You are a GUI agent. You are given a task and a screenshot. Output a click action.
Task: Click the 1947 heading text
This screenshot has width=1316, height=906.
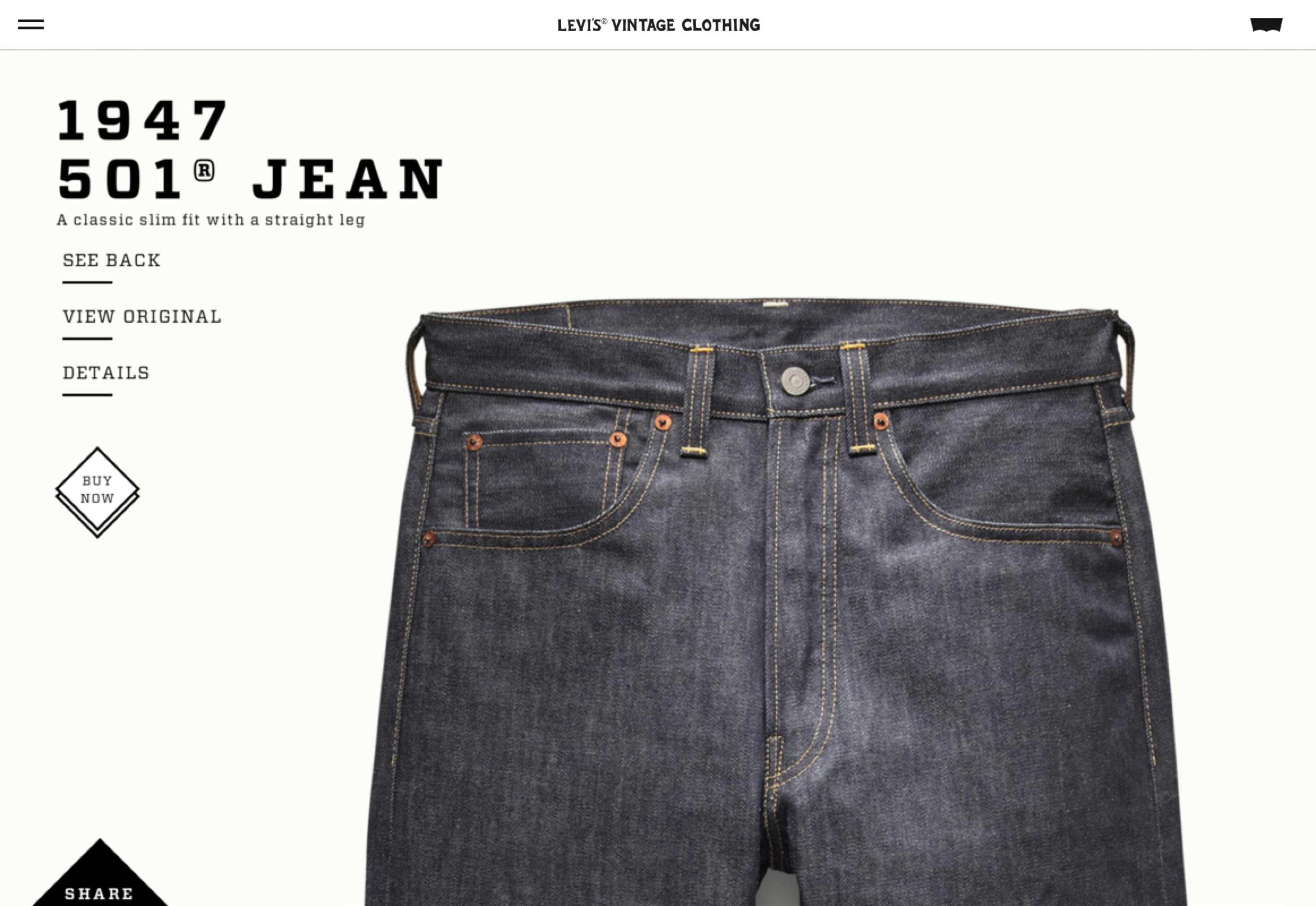click(x=143, y=120)
